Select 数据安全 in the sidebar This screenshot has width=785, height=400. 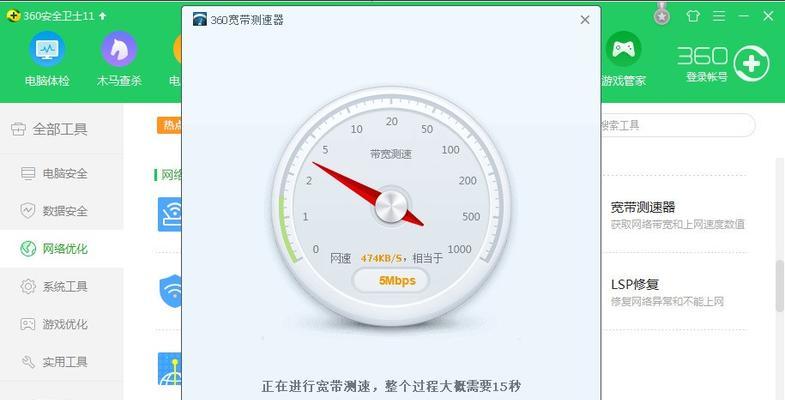click(61, 211)
